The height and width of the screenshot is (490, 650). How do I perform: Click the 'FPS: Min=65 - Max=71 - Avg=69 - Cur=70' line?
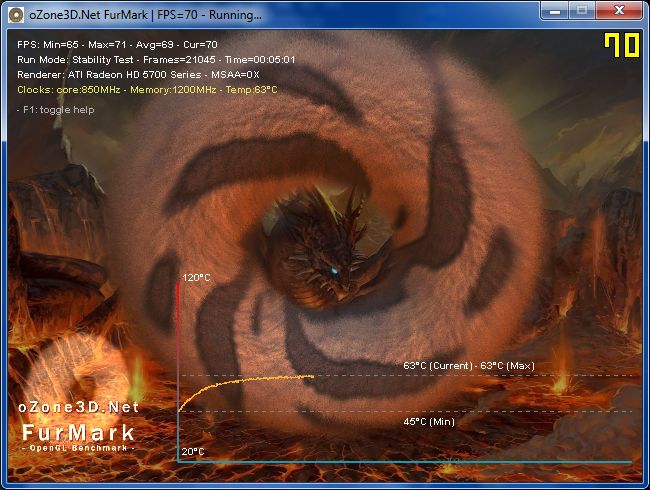[117, 44]
